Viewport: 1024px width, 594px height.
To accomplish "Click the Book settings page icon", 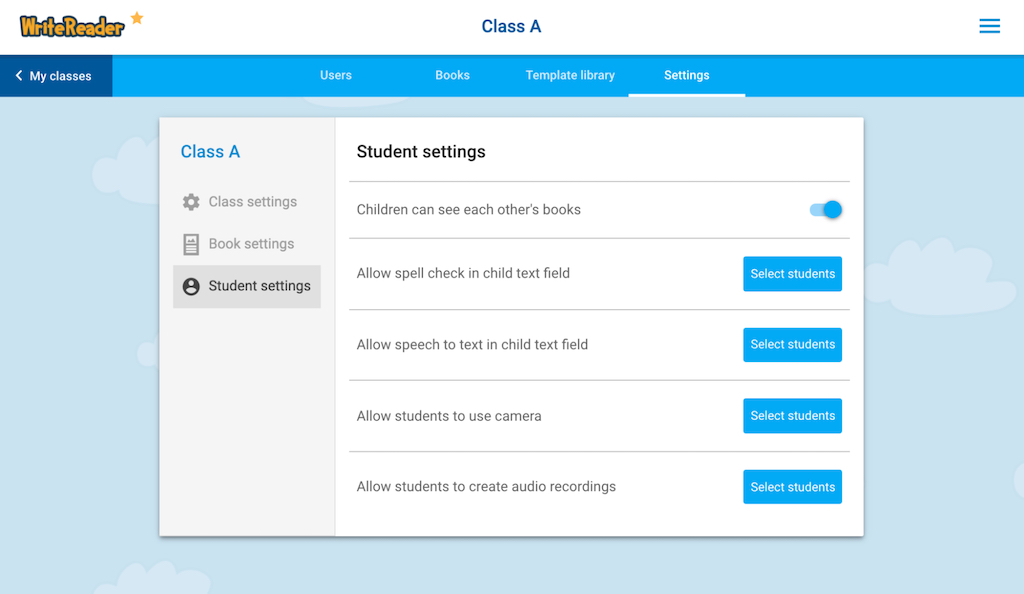I will 191,244.
